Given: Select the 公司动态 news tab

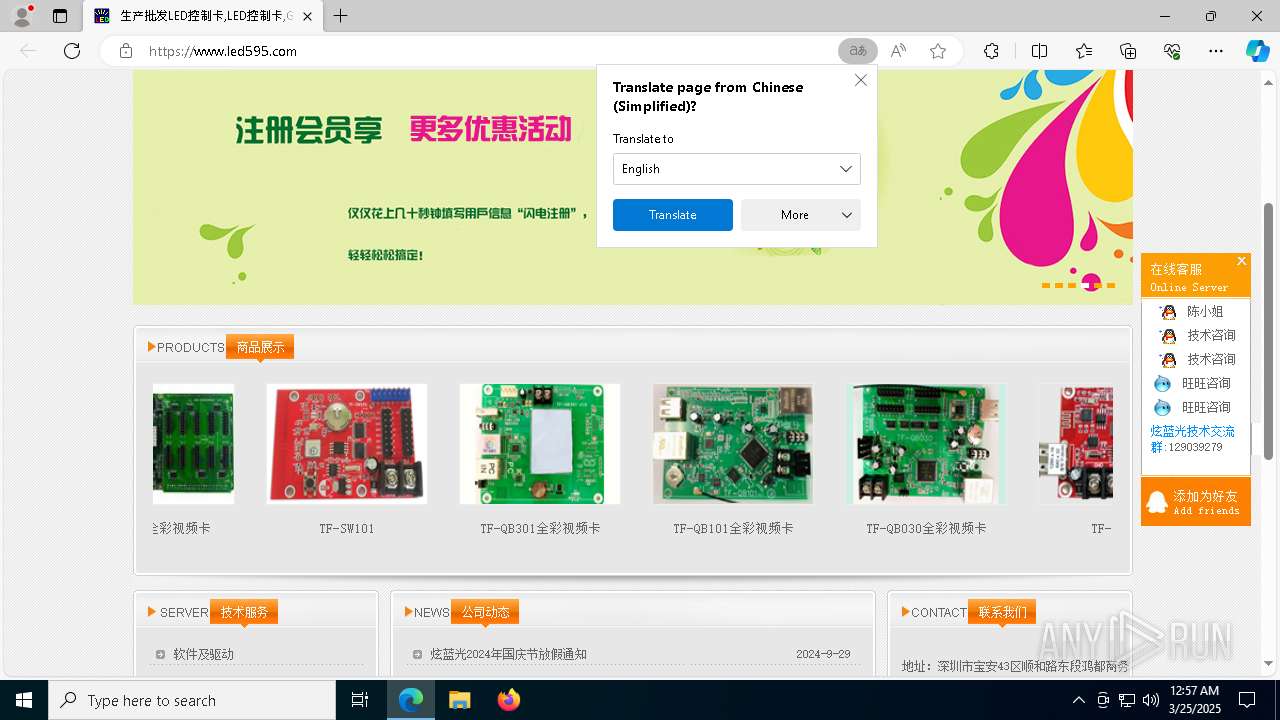Looking at the screenshot, I should tap(485, 612).
